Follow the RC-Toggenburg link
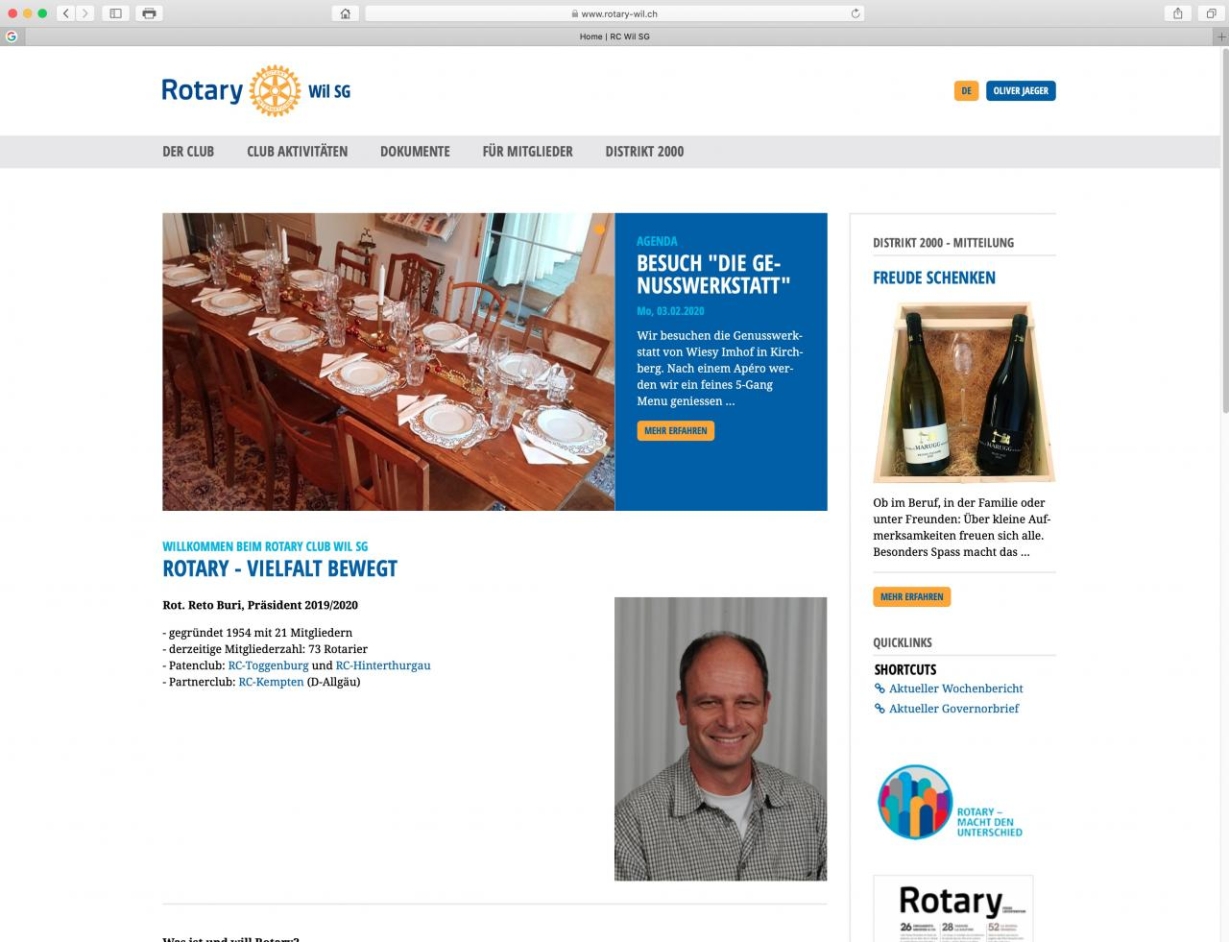Screen dimensions: 1229x942 (268, 665)
